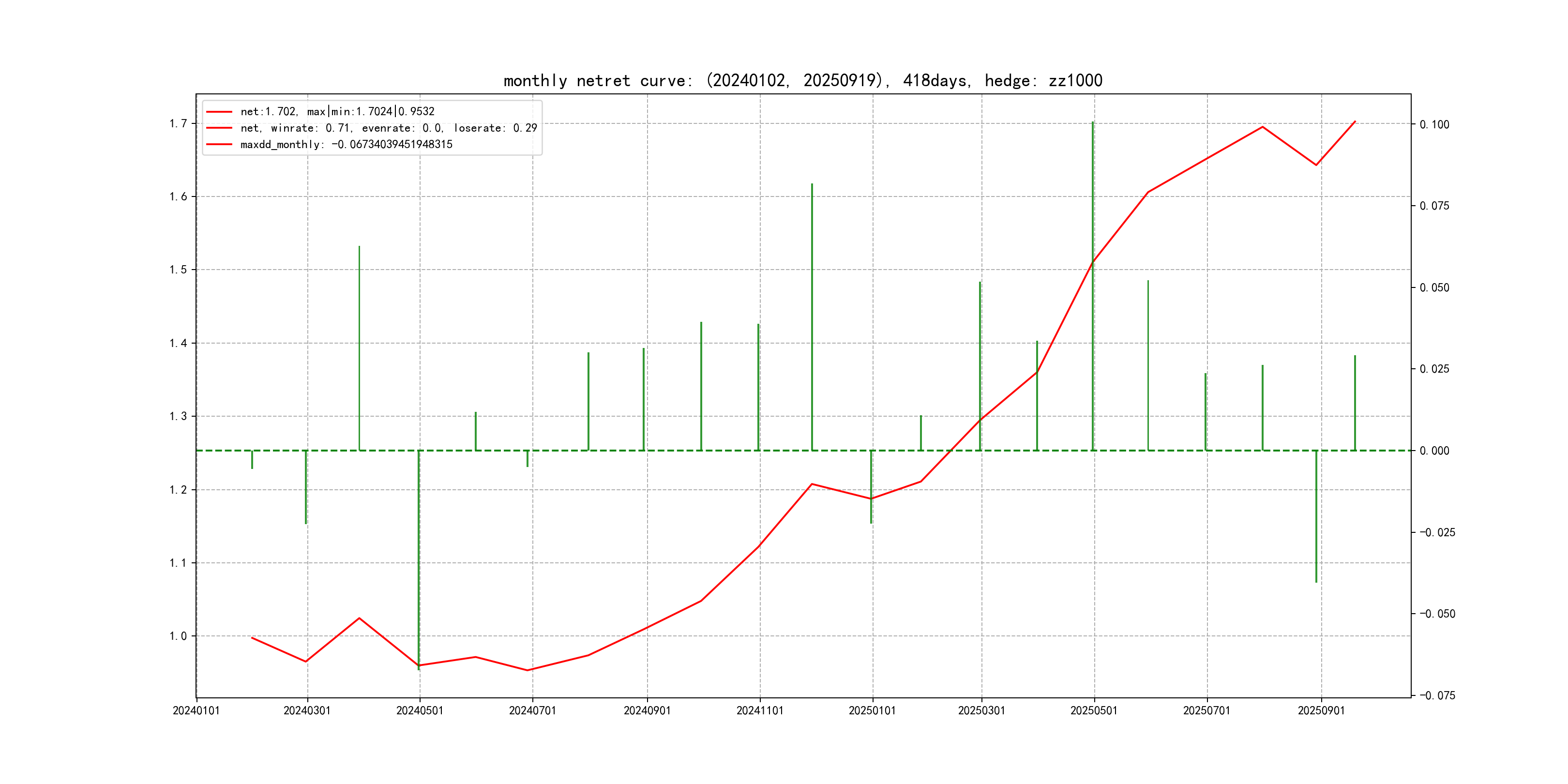Click the red line swatch beside 'net:1.702'

pos(219,111)
